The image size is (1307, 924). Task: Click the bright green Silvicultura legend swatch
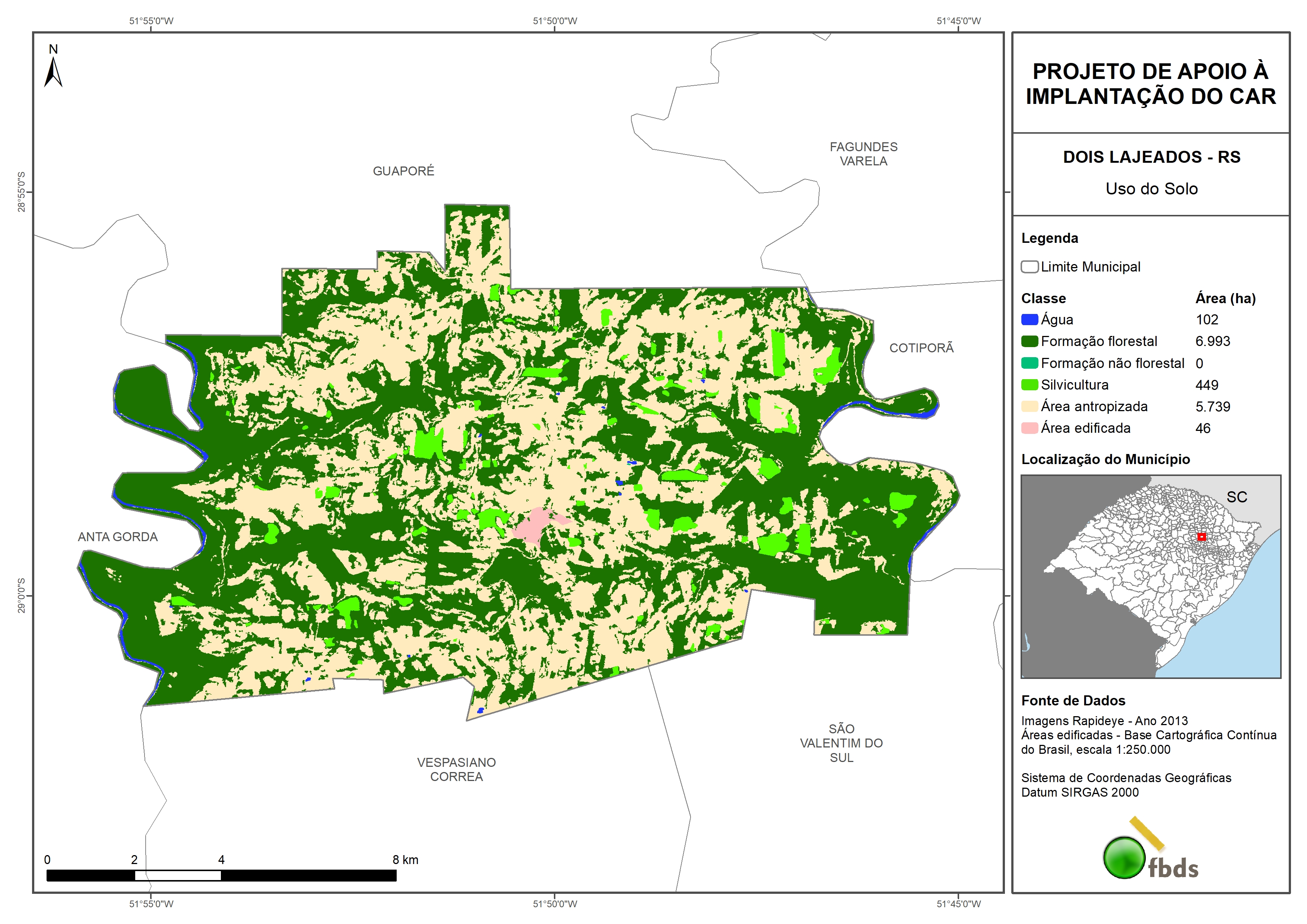pos(1029,385)
